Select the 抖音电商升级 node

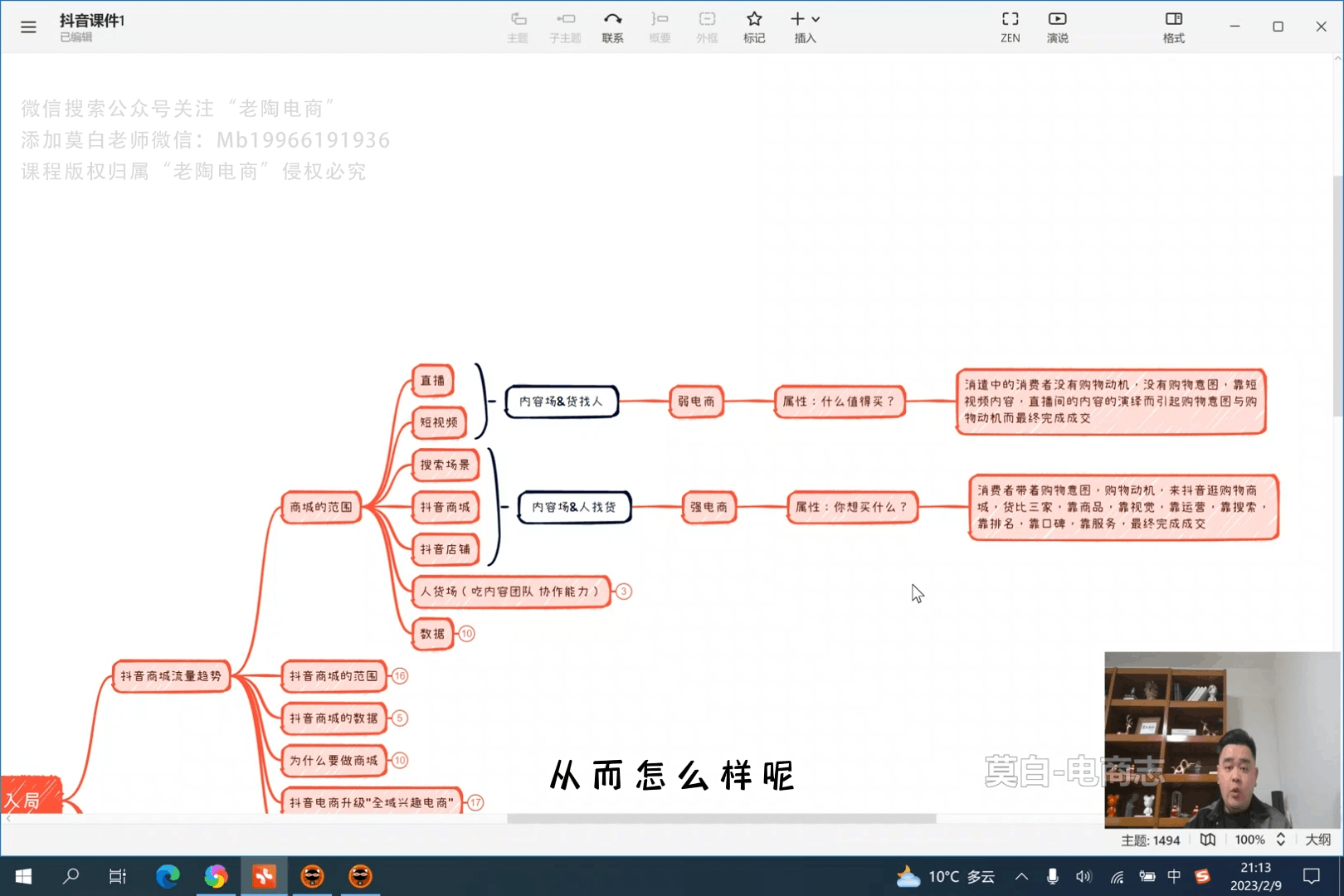(x=372, y=802)
